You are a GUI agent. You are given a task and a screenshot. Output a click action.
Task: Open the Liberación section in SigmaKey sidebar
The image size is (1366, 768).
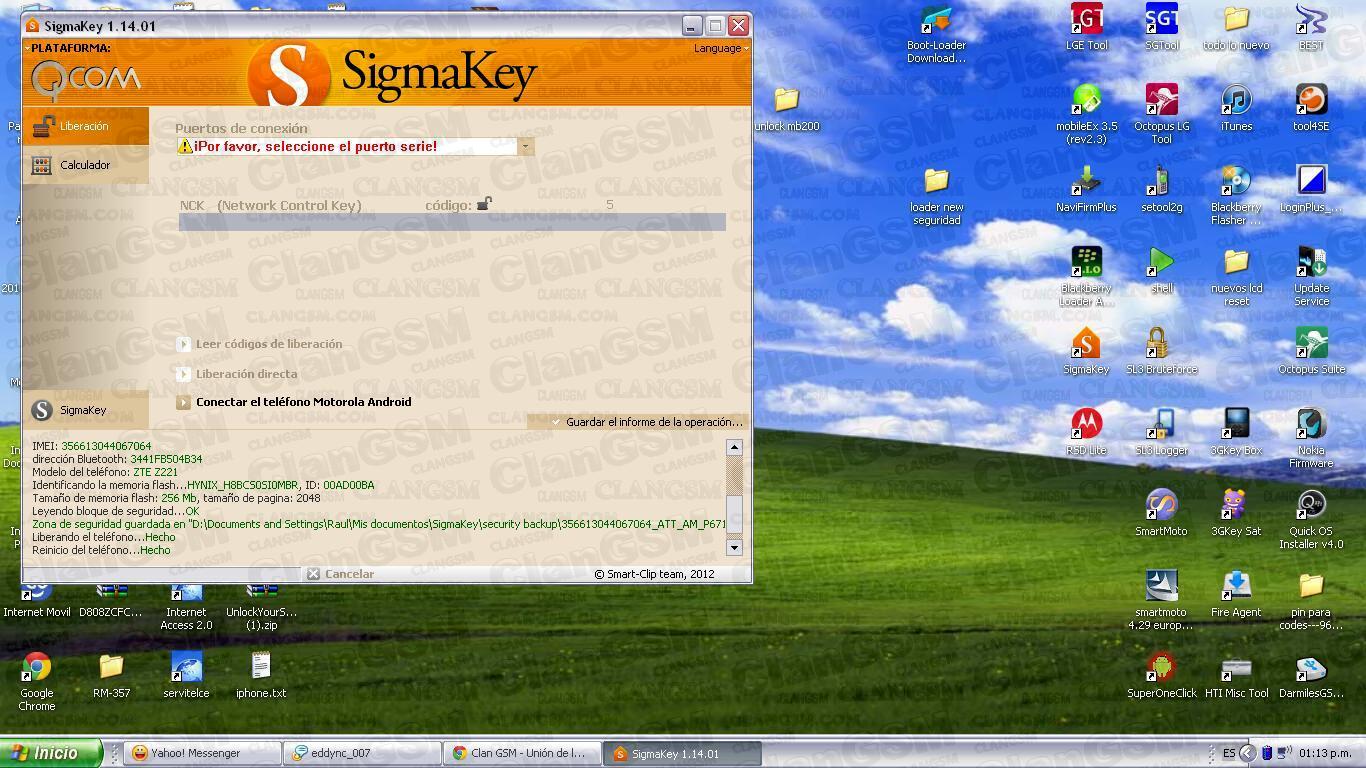pos(85,126)
